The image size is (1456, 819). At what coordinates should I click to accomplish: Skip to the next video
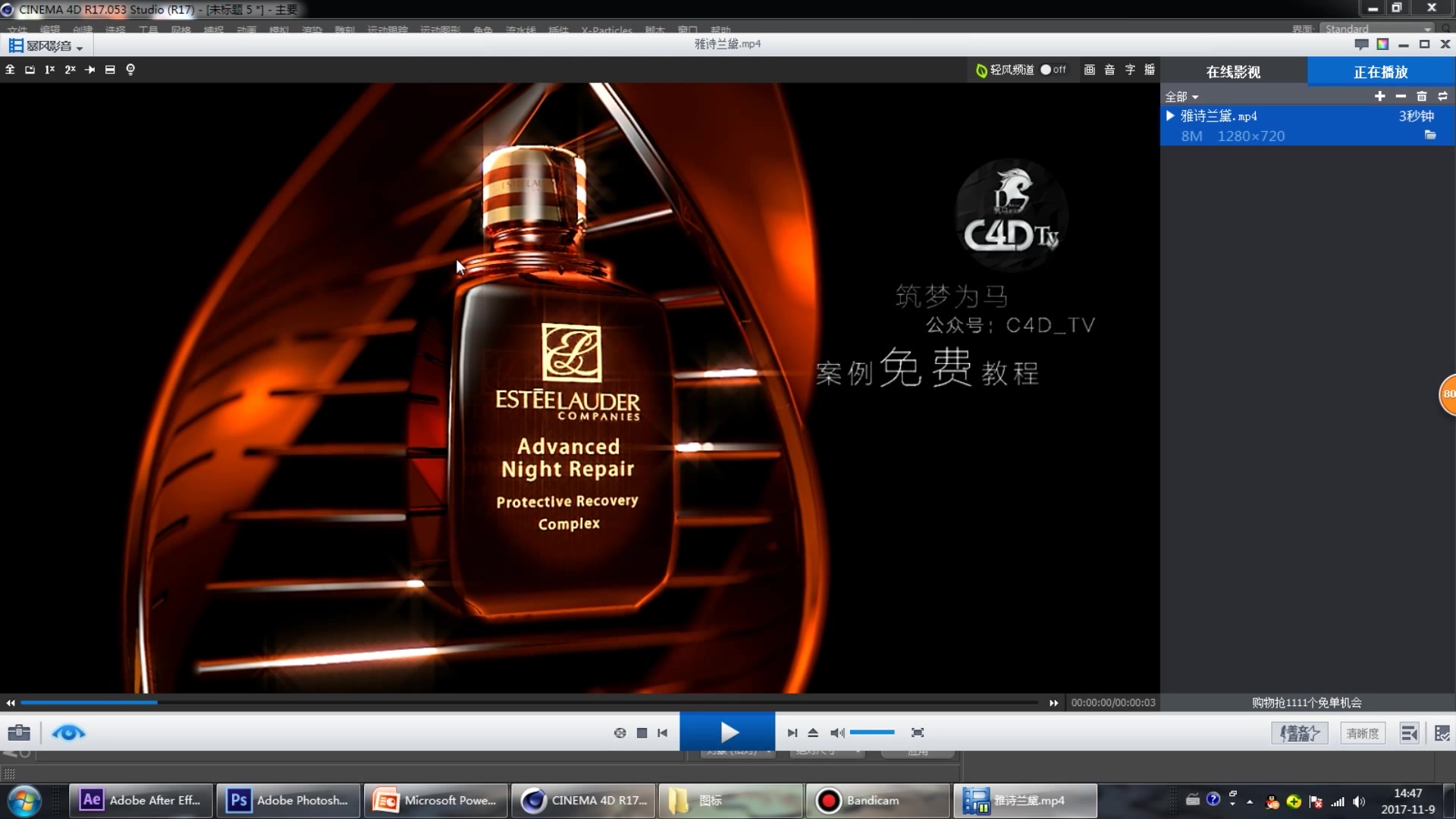792,733
